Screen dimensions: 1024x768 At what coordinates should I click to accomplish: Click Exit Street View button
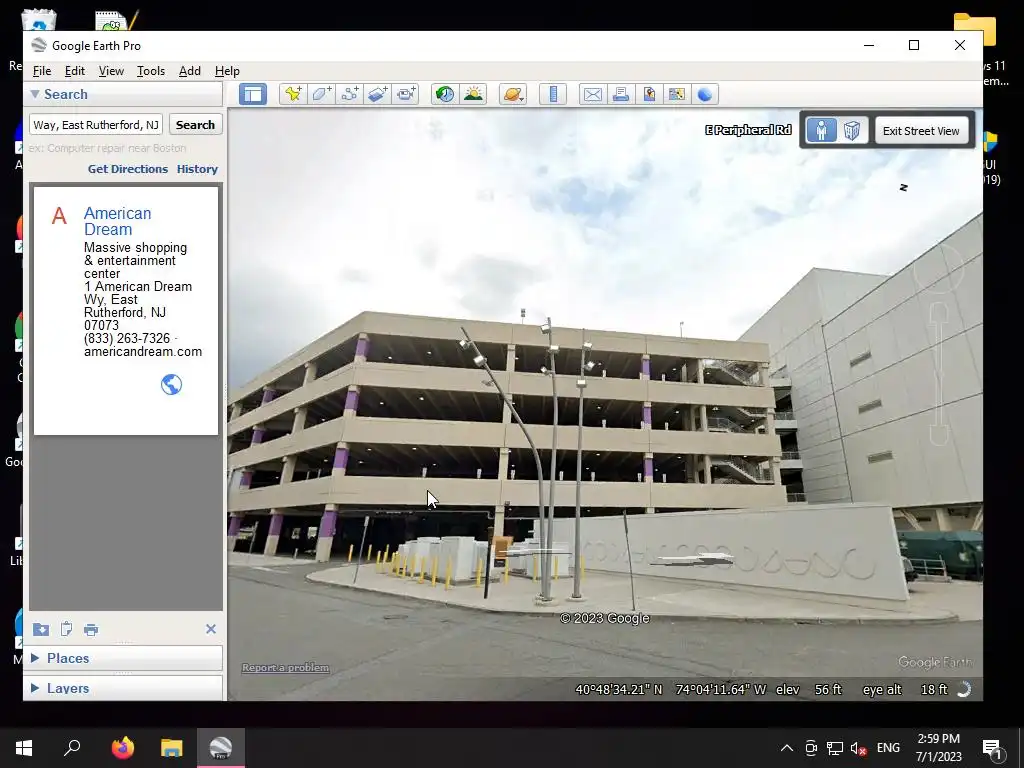click(x=921, y=131)
